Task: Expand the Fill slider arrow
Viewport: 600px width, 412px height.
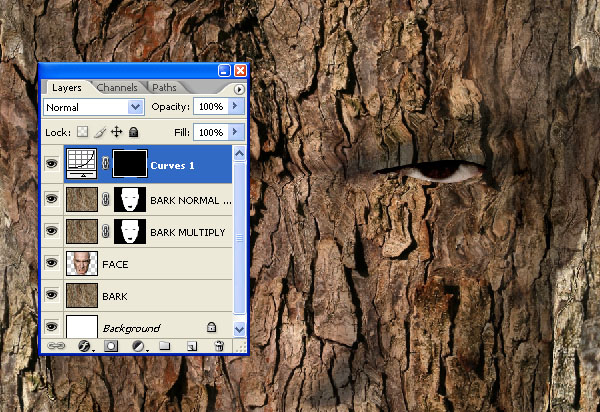Action: [236, 132]
